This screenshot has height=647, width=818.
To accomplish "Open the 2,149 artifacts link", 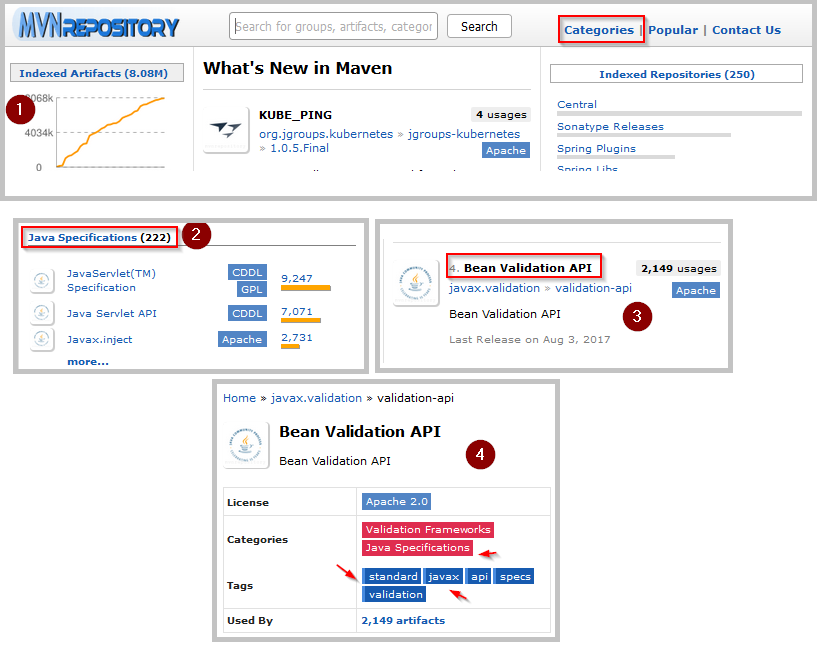I will pos(403,620).
